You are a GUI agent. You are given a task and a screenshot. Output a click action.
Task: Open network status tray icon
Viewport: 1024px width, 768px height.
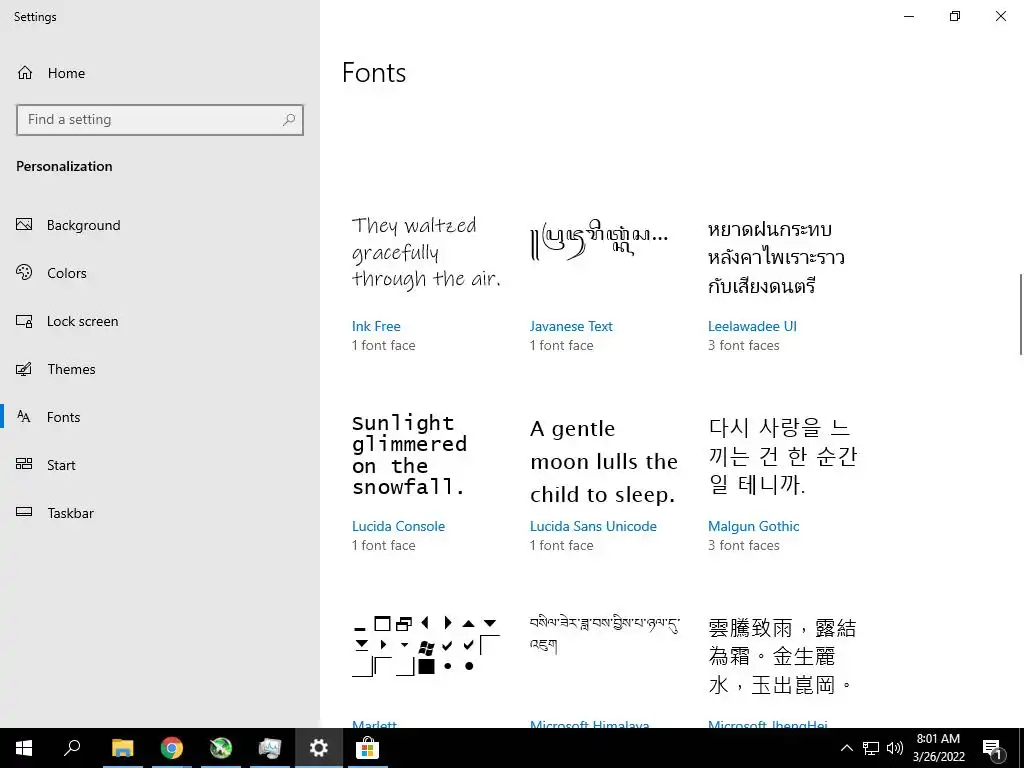point(871,748)
